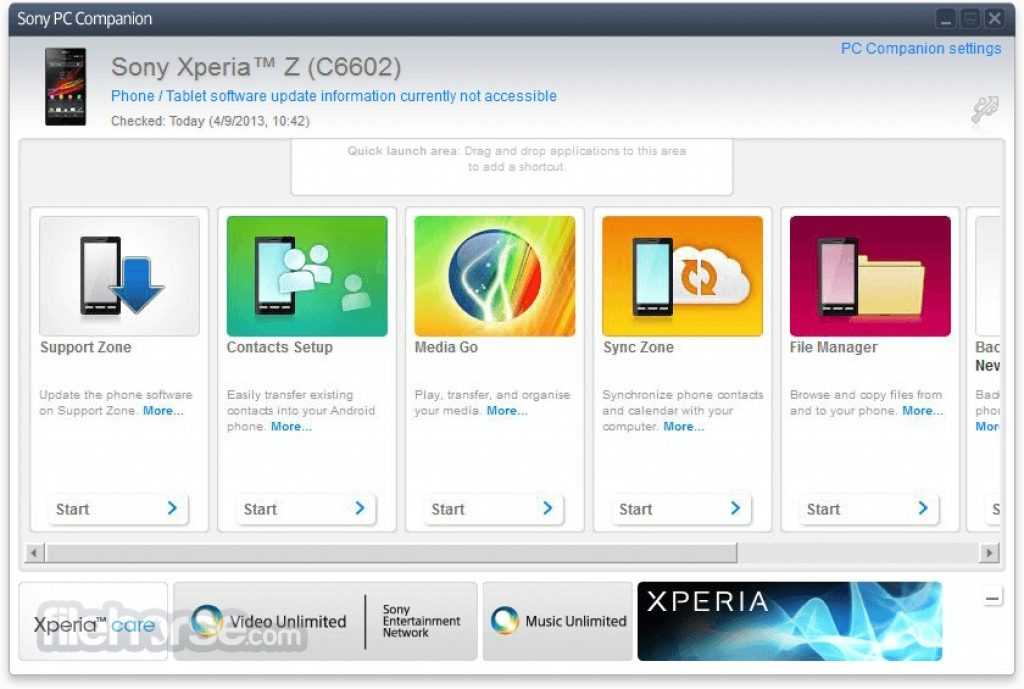Click the software update information link
This screenshot has height=689, width=1024.
[334, 96]
